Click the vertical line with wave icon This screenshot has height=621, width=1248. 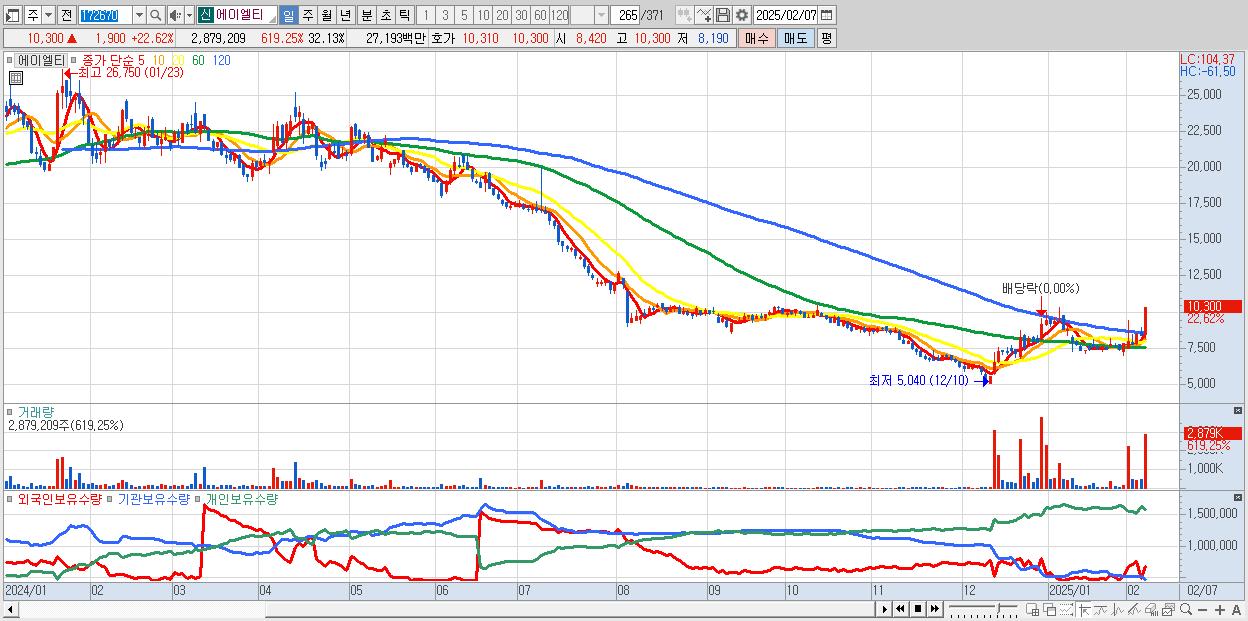point(1118,609)
